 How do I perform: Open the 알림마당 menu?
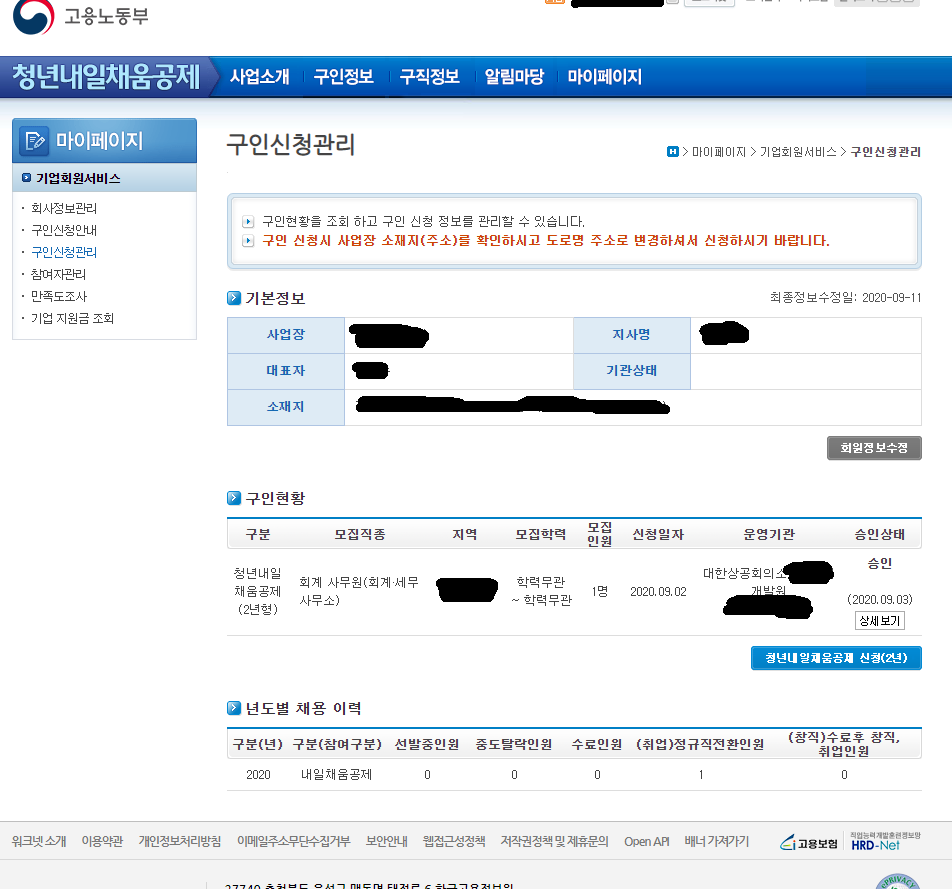[514, 77]
